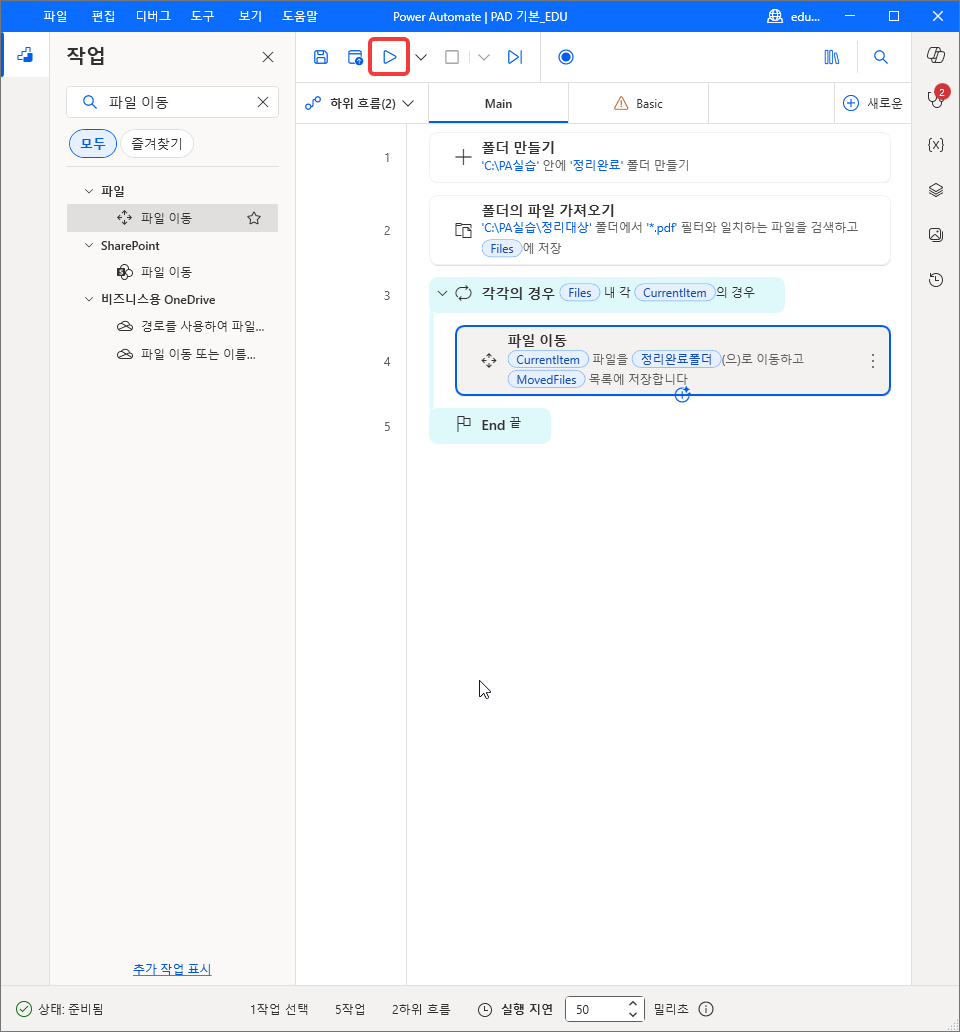Open the 파일 menu

pyautogui.click(x=55, y=16)
